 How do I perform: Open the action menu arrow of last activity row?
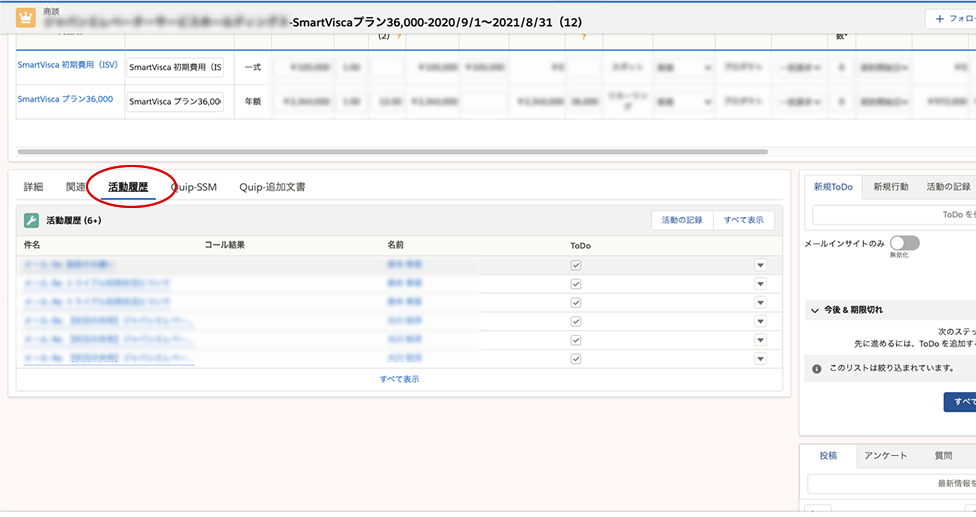(760, 358)
